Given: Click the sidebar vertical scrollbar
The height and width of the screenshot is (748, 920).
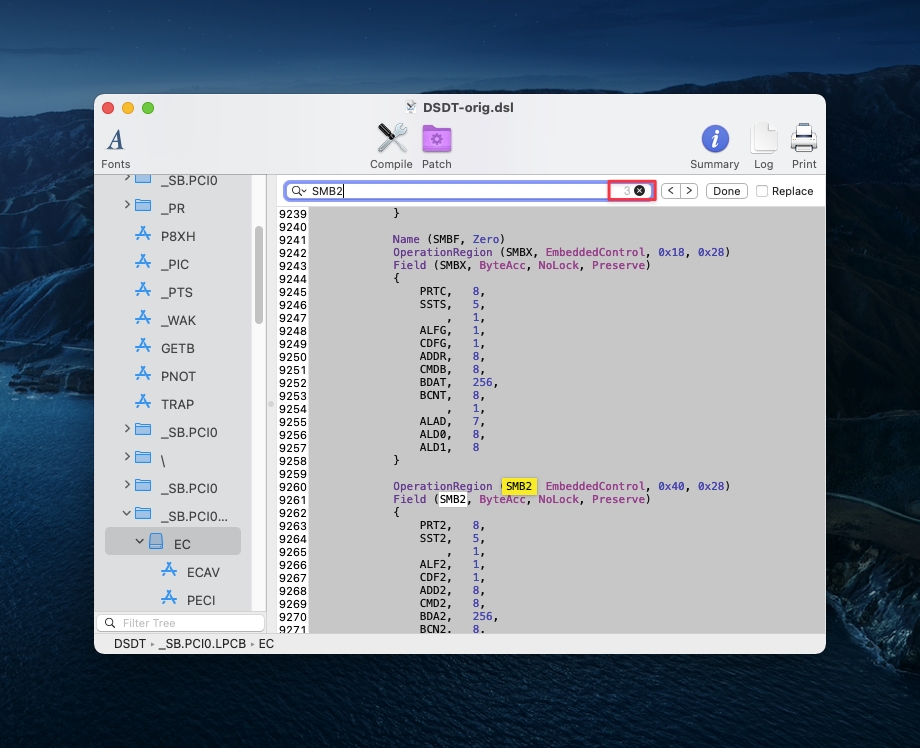Looking at the screenshot, I should (x=259, y=275).
